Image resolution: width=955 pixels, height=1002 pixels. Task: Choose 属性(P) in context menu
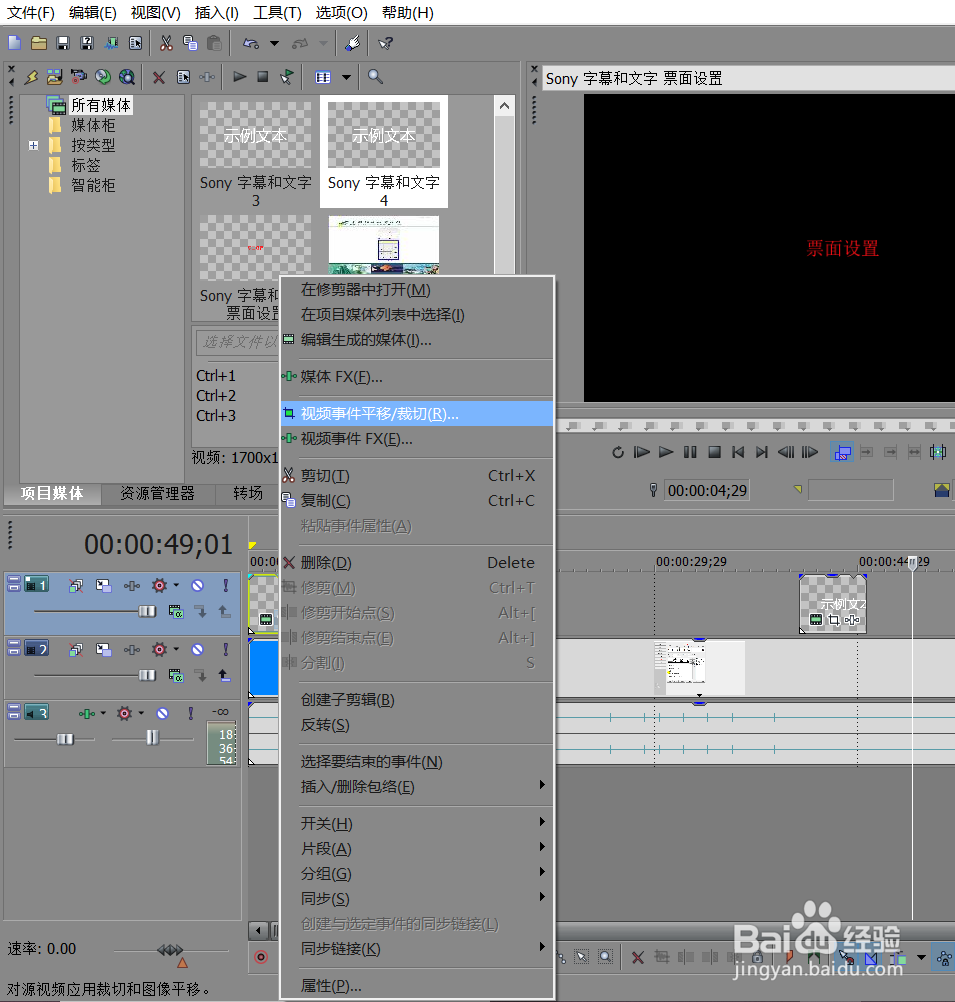coord(417,986)
